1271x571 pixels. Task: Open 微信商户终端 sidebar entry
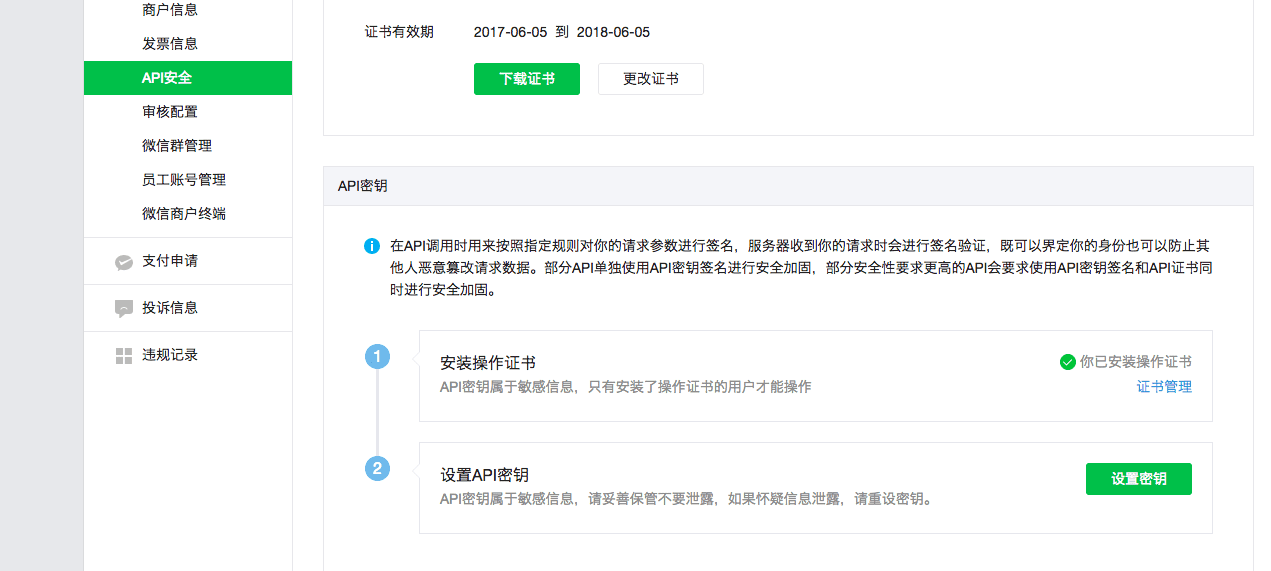(188, 214)
